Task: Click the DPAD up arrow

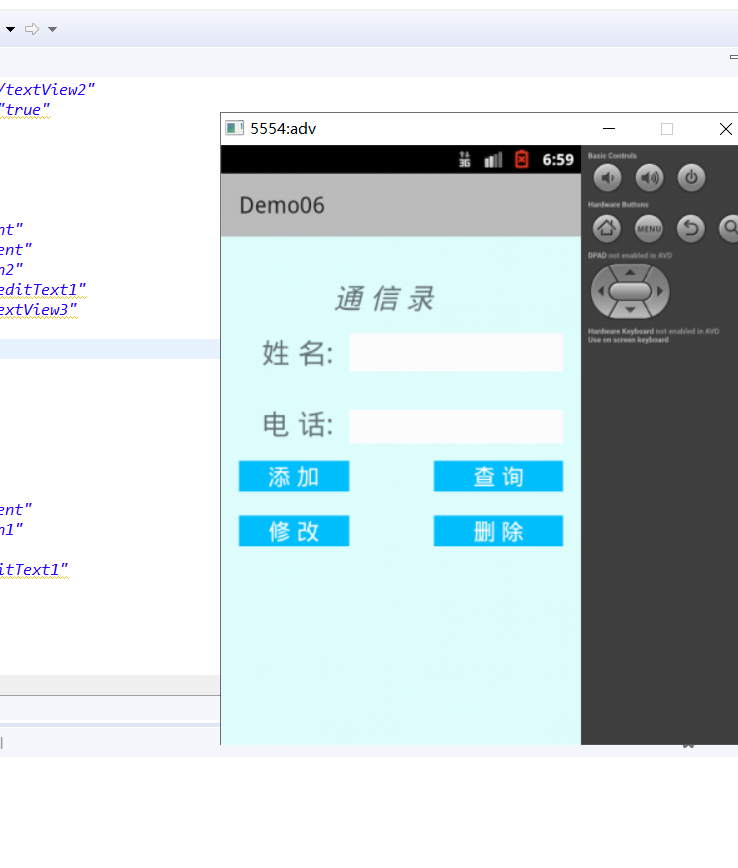Action: 630,272
